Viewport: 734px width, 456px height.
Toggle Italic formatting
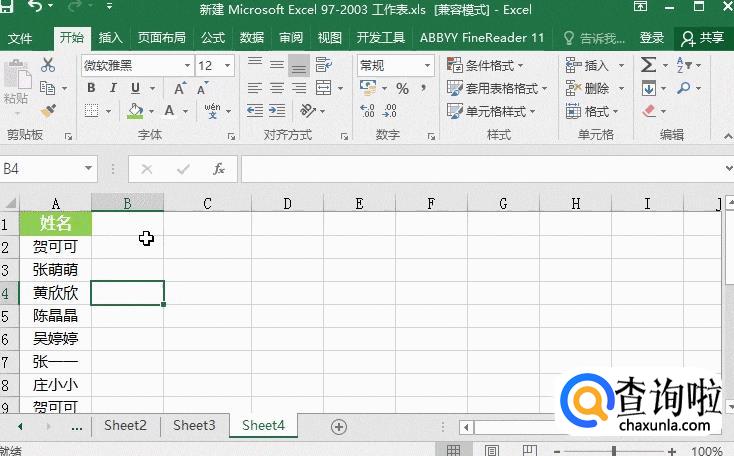point(113,88)
